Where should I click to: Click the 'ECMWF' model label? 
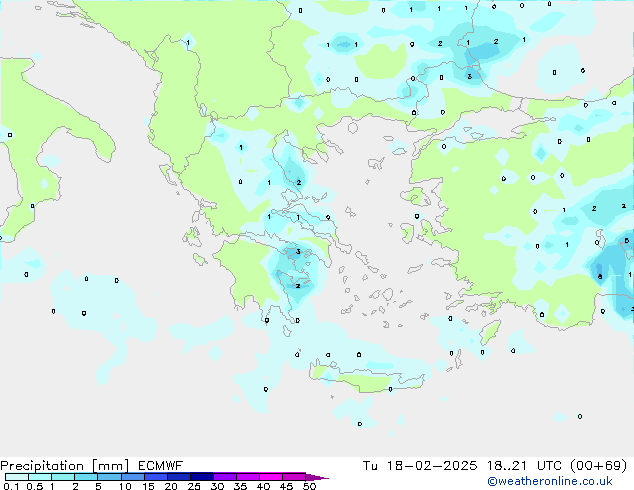click(161, 466)
